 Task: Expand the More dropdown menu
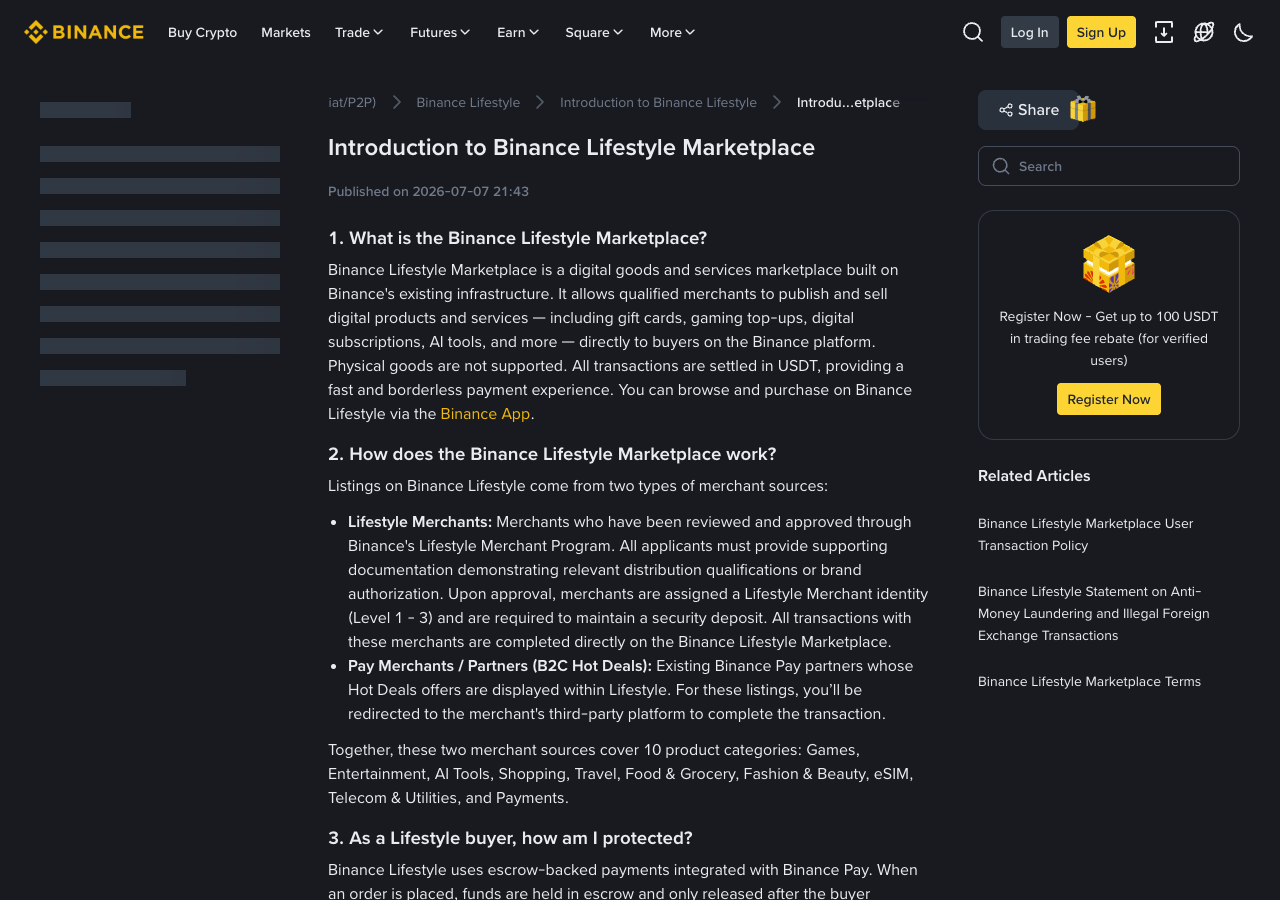point(672,32)
